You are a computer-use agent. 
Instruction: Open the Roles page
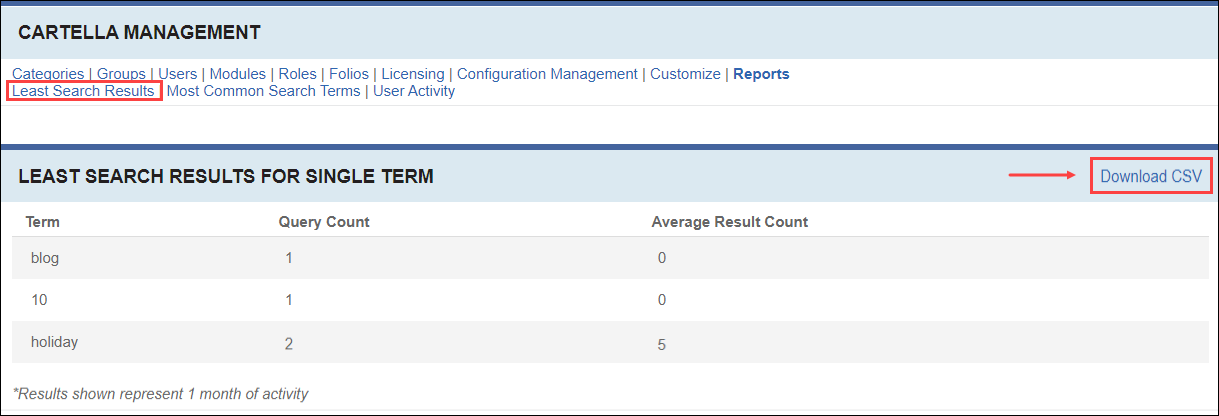[x=298, y=74]
